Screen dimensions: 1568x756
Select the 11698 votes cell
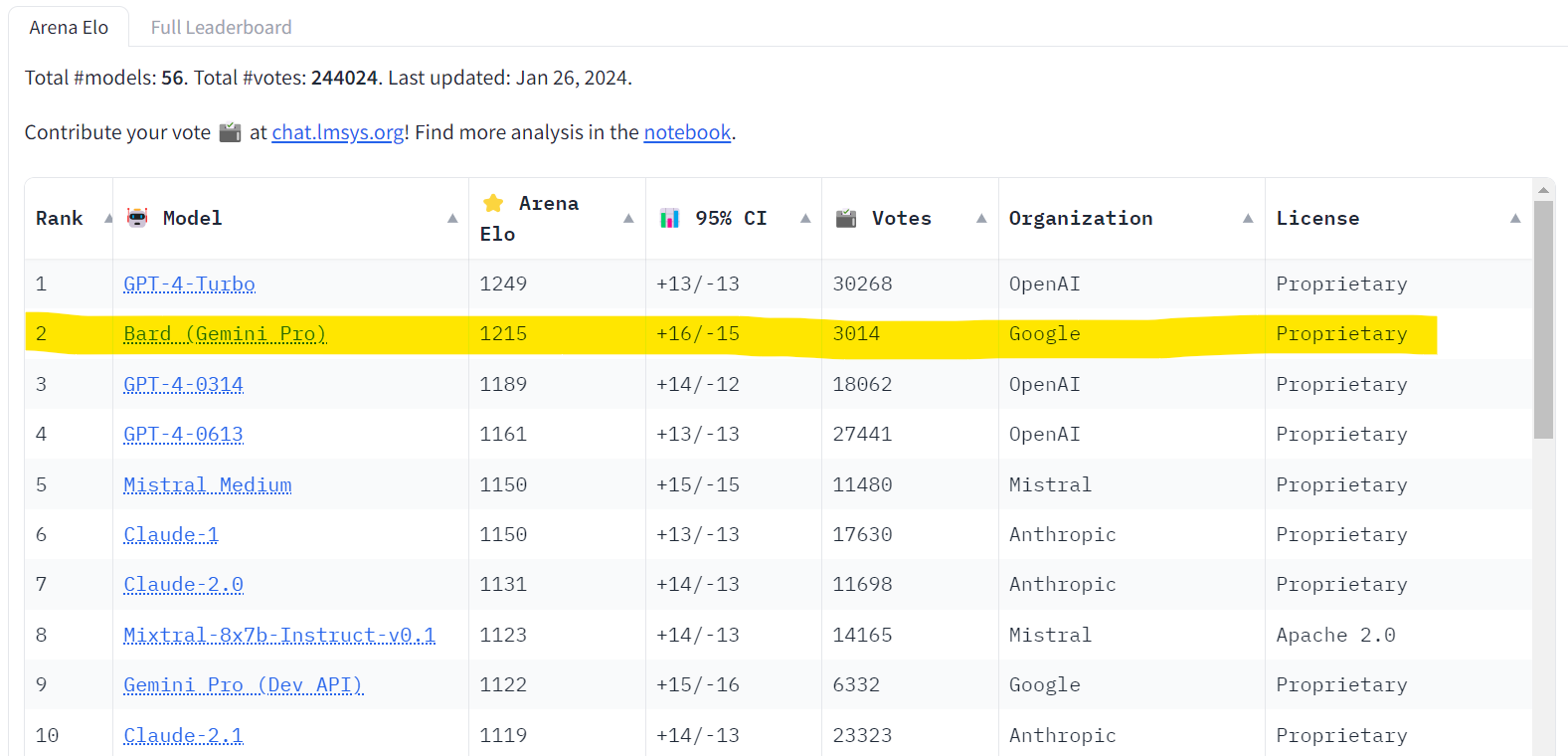pos(910,585)
